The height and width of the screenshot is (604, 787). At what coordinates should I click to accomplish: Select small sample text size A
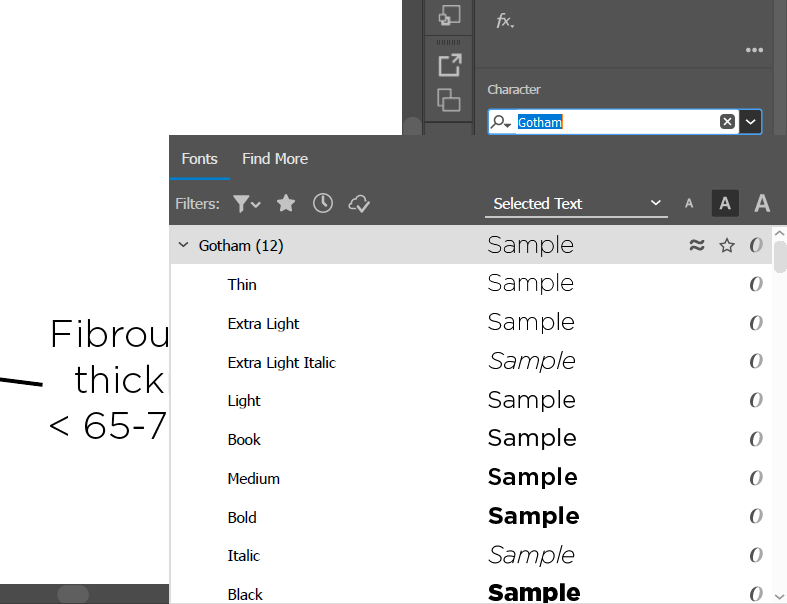coord(689,203)
